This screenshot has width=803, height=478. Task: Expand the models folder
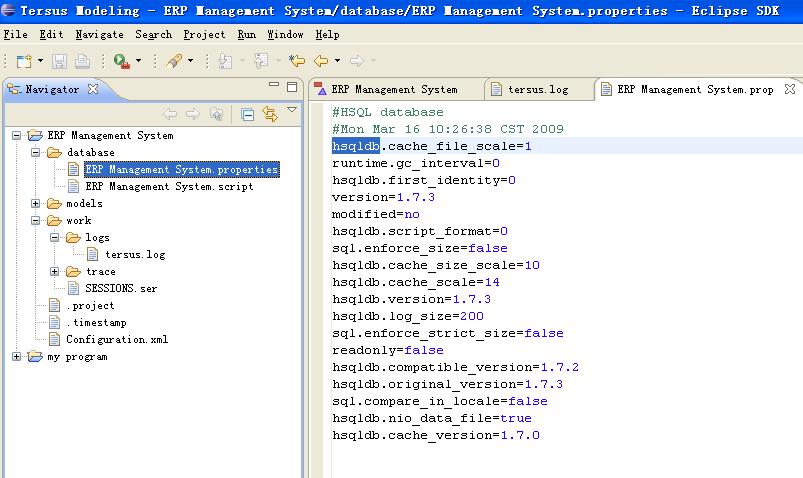pos(36,204)
